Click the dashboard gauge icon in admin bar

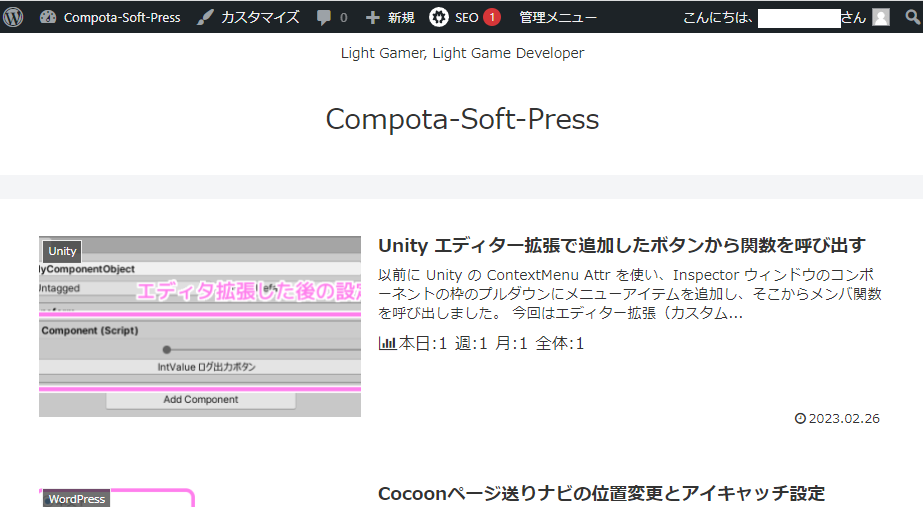(x=48, y=18)
